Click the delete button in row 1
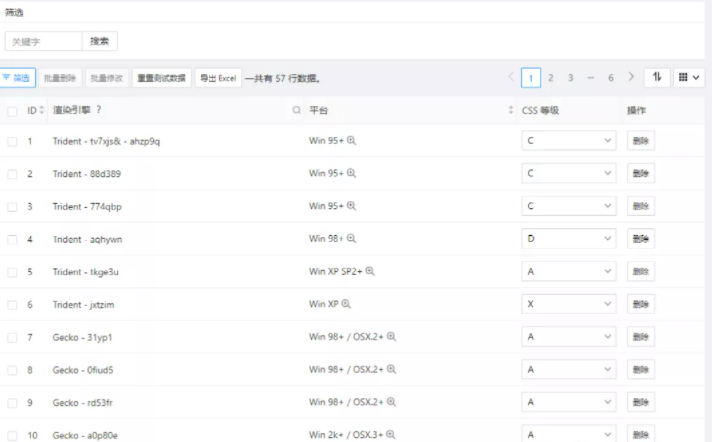Viewport: 712px width, 442px height. [641, 141]
